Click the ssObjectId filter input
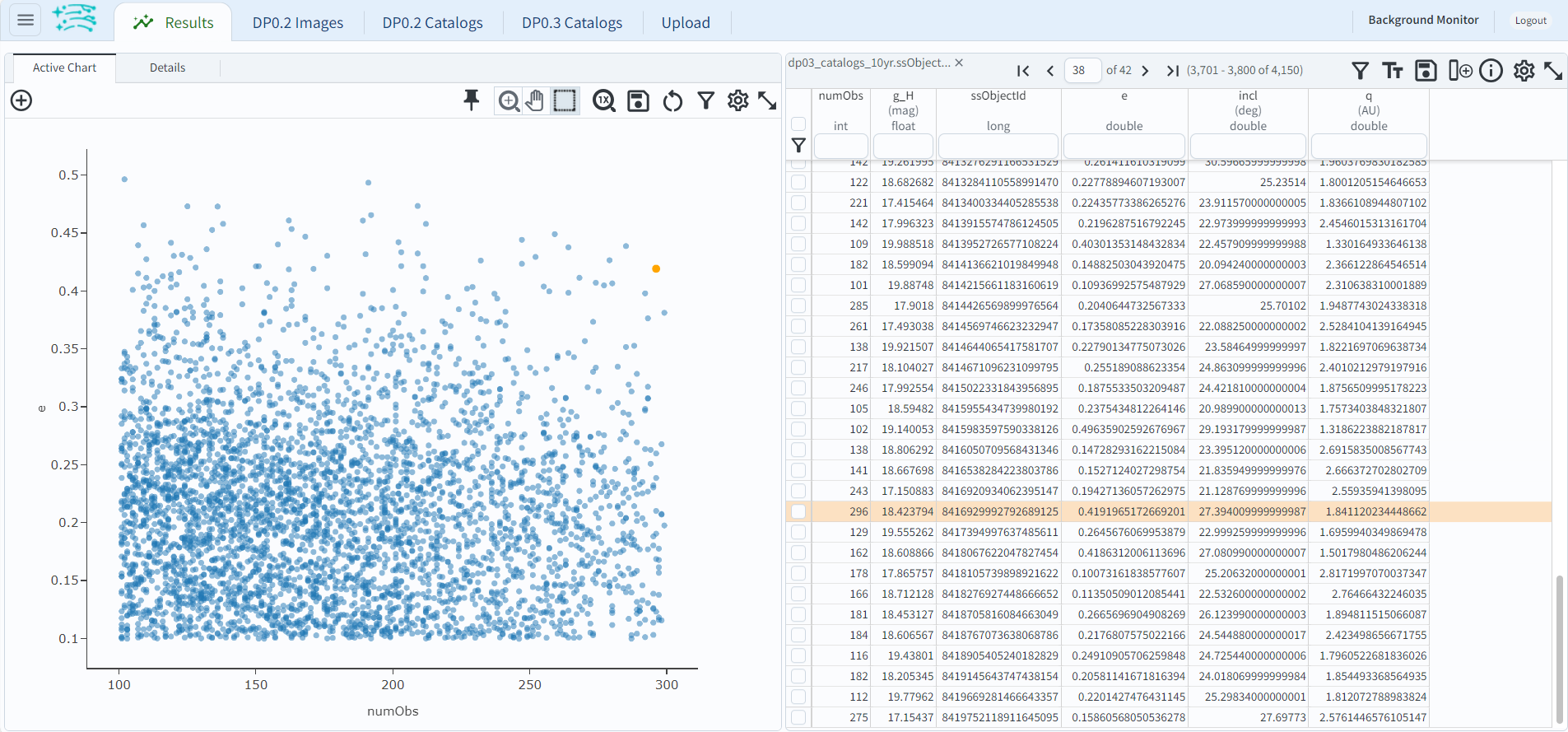This screenshot has height=732, width=1568. (998, 146)
